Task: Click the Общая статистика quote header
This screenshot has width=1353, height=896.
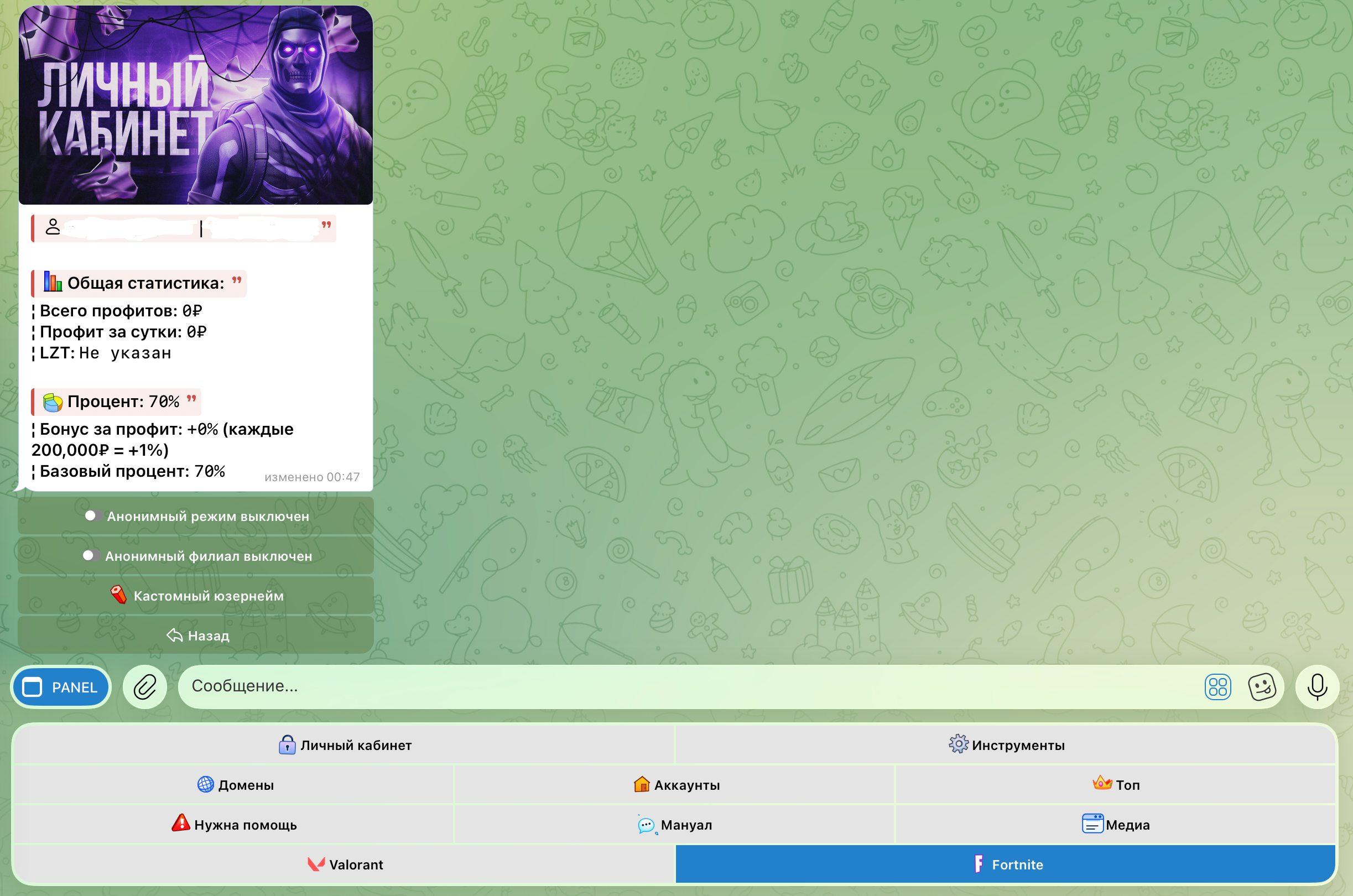Action: [139, 283]
